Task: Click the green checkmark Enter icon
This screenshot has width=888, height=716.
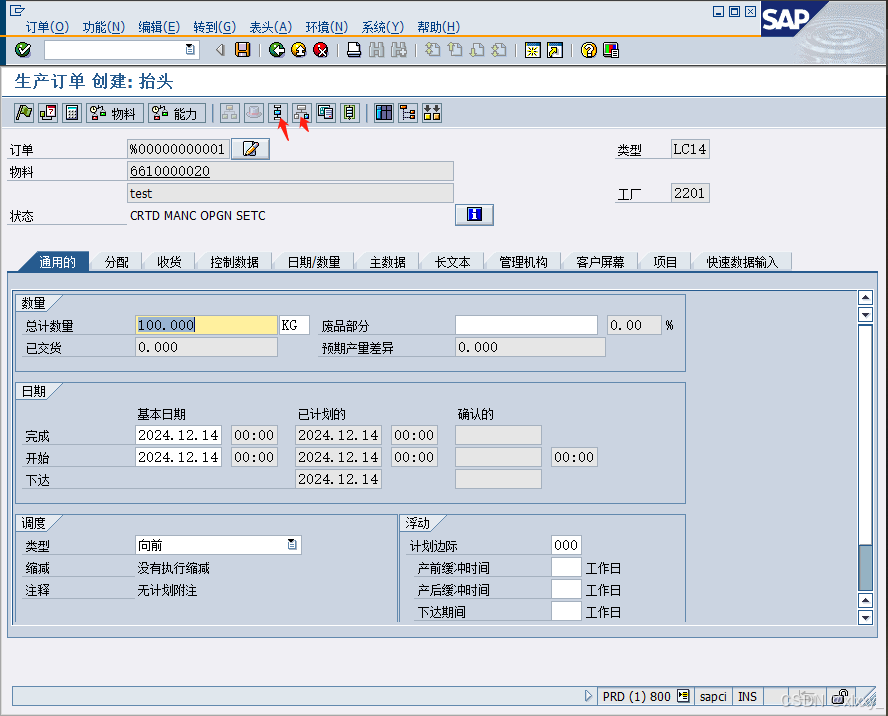Action: 23,50
